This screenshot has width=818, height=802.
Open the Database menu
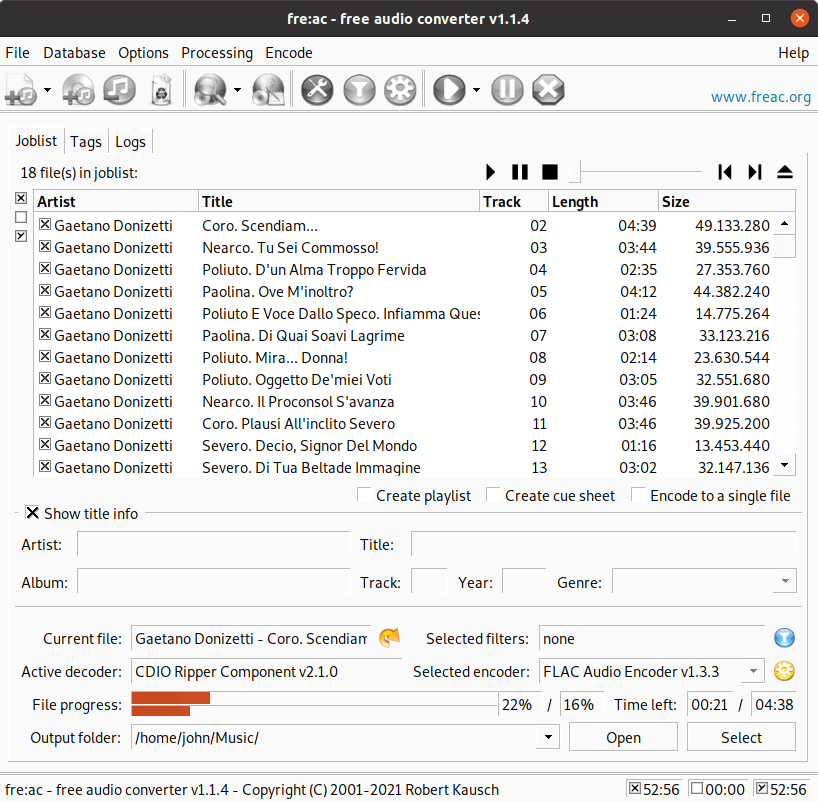[74, 53]
